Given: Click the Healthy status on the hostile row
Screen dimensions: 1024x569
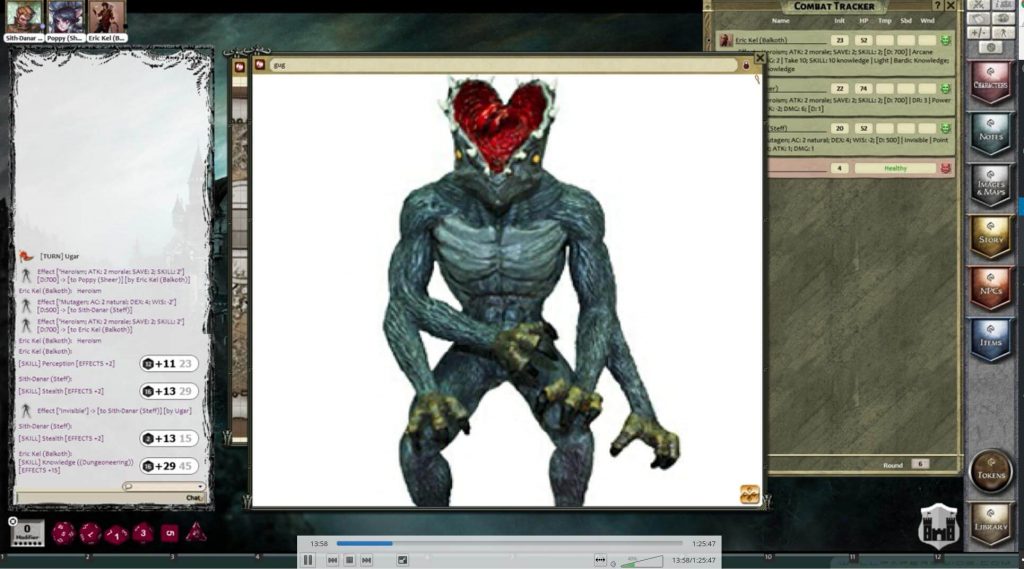Looking at the screenshot, I should click(895, 169).
